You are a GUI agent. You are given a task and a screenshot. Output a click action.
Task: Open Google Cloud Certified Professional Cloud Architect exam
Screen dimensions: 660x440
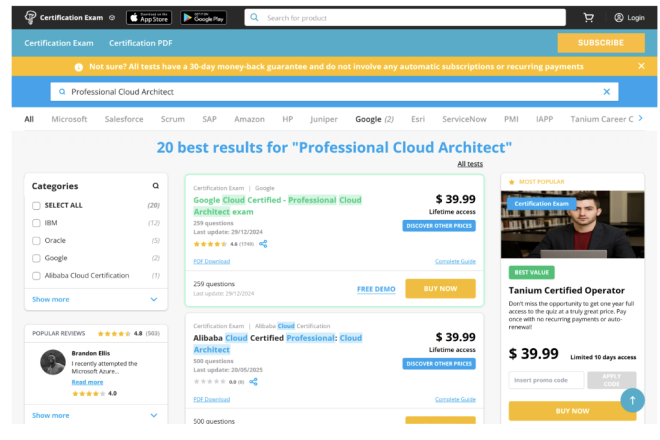pos(277,205)
